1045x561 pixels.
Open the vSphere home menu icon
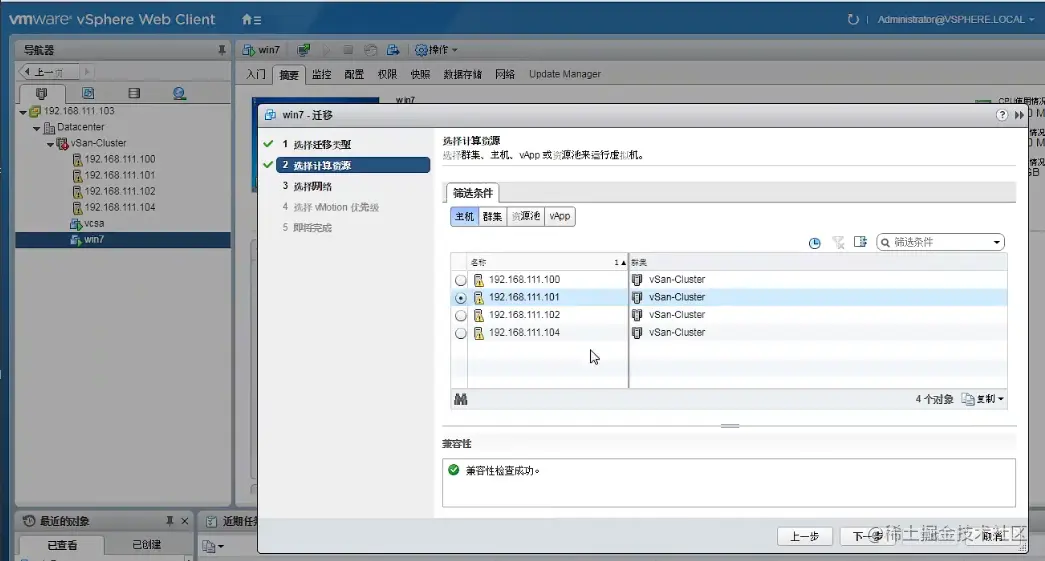click(251, 20)
